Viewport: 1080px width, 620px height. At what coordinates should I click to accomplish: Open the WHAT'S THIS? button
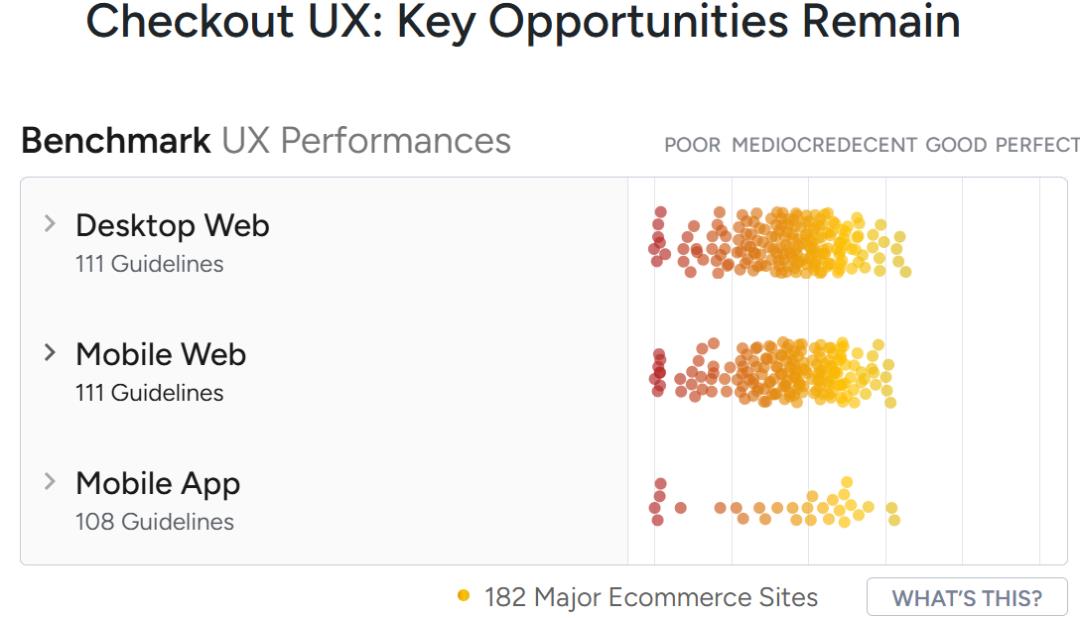point(966,598)
